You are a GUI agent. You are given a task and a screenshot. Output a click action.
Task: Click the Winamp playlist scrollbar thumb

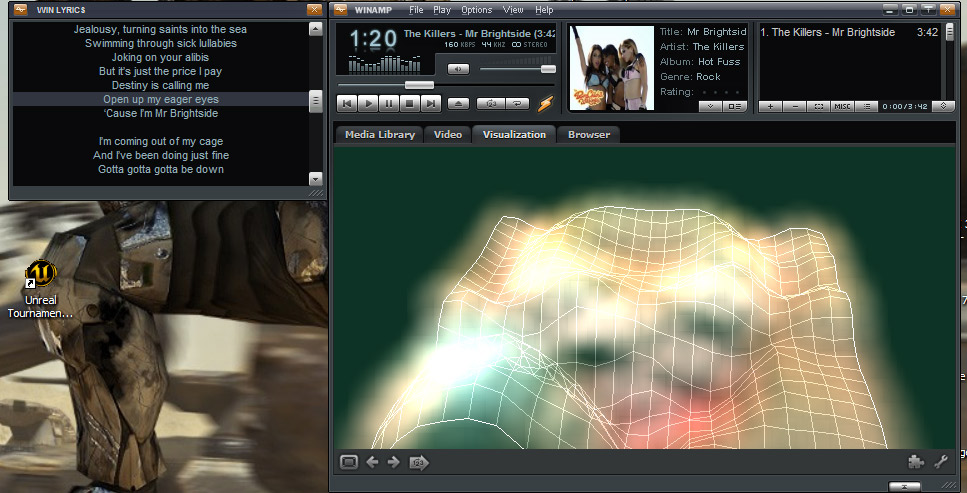click(950, 32)
